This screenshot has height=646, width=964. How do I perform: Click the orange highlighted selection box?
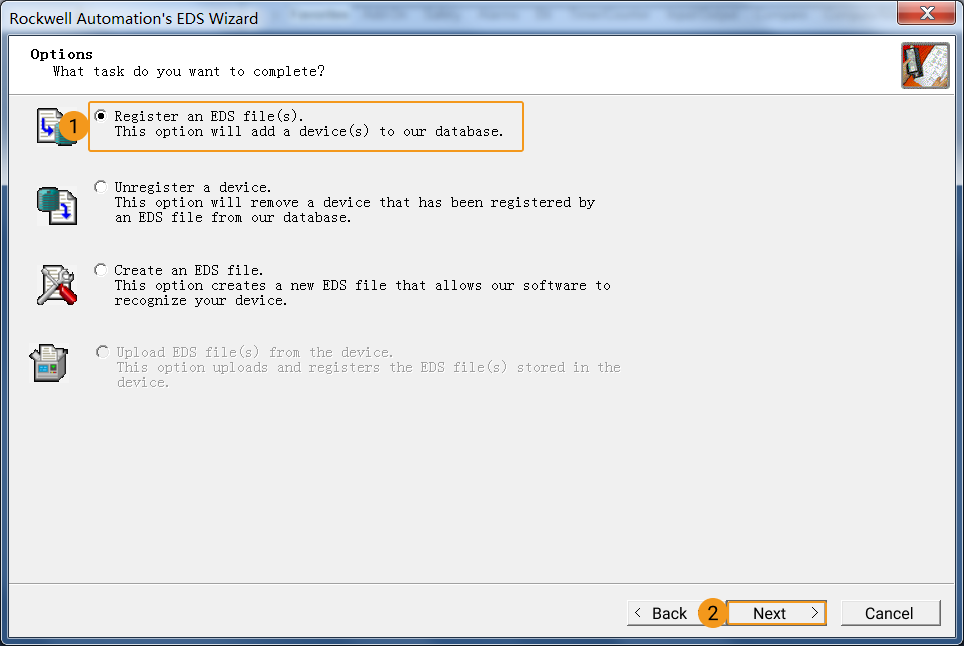coord(305,124)
